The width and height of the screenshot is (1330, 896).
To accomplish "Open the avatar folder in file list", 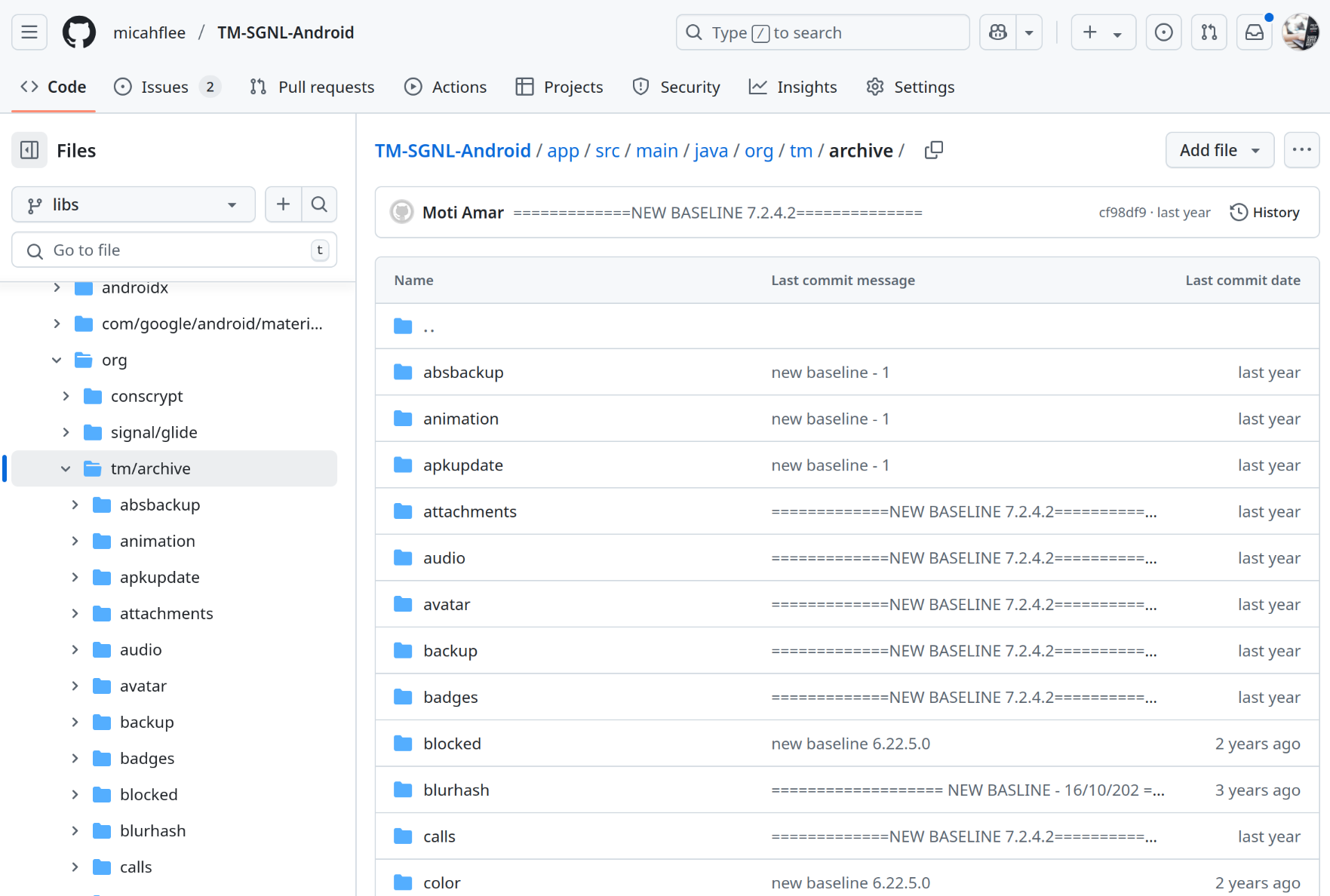I will click(x=447, y=604).
